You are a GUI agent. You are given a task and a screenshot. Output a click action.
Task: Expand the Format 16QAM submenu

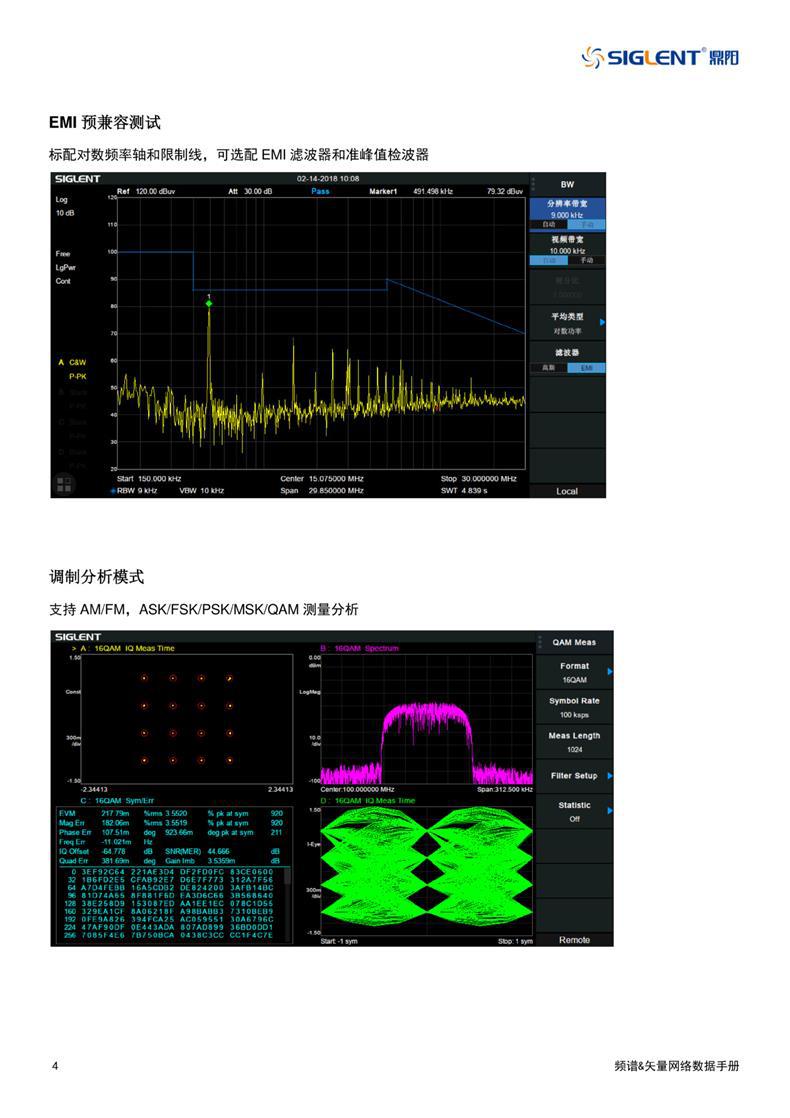[575, 672]
